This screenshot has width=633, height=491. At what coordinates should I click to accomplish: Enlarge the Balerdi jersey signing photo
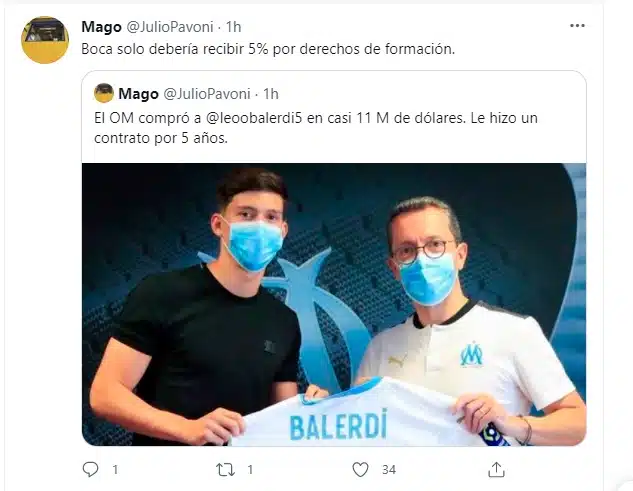coord(334,304)
